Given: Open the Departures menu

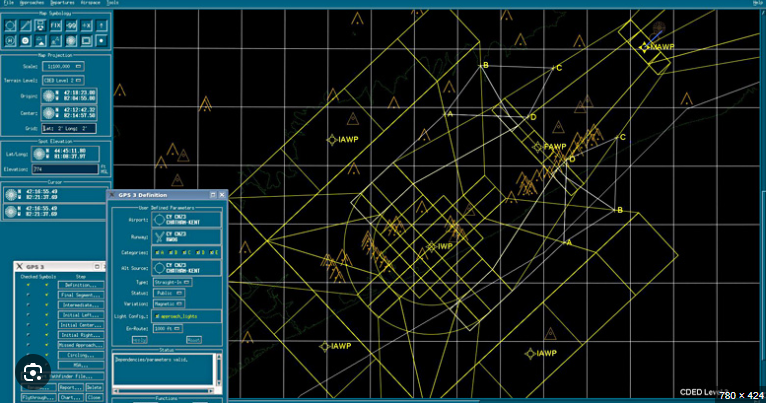Looking at the screenshot, I should 63,2.
